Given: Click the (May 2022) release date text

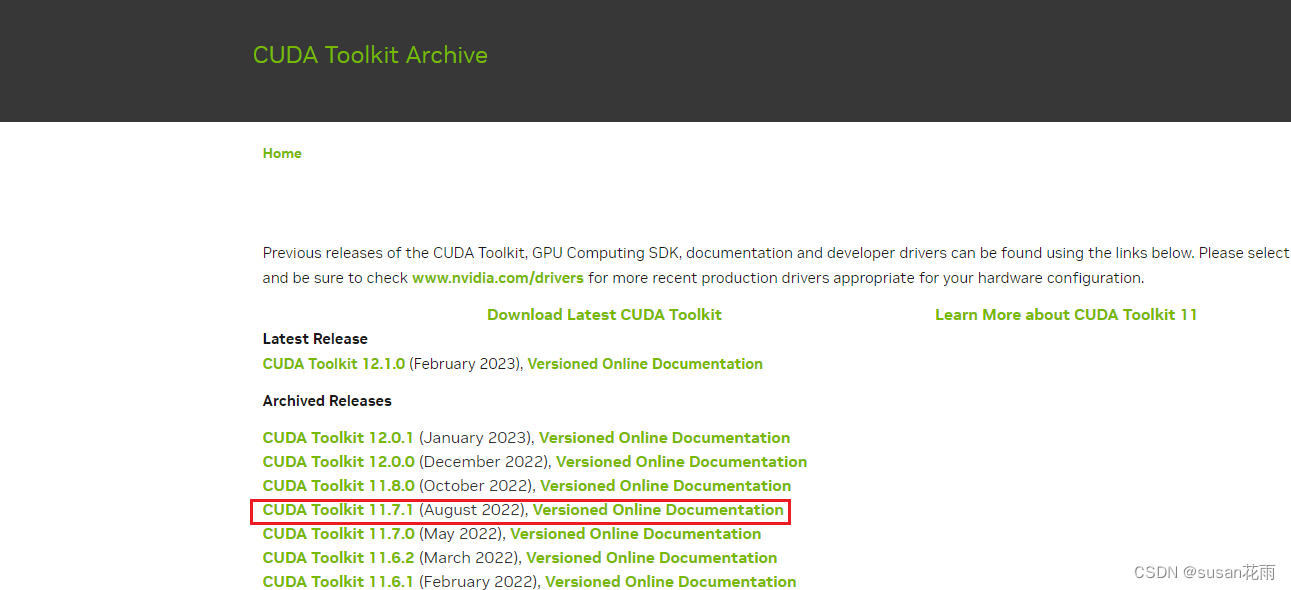Looking at the screenshot, I should pyautogui.click(x=461, y=534).
